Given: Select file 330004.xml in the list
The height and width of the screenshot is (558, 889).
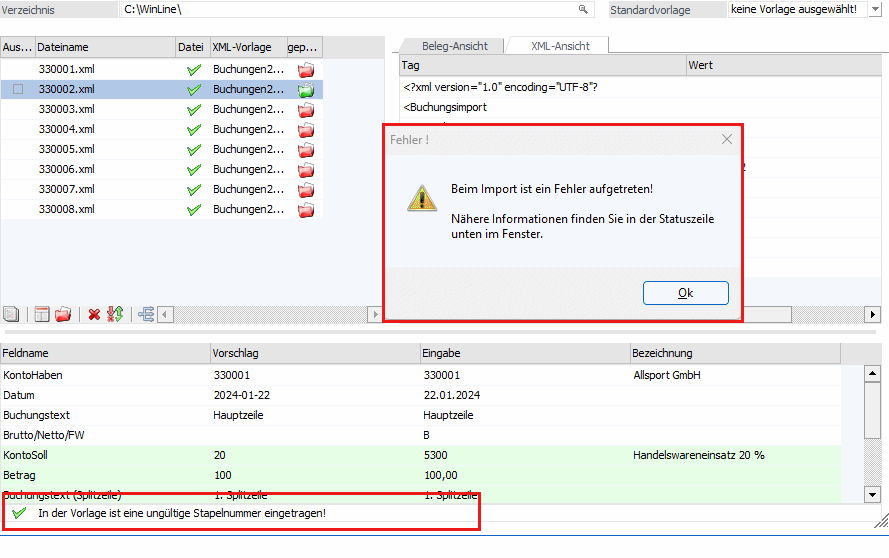Looking at the screenshot, I should [67, 129].
